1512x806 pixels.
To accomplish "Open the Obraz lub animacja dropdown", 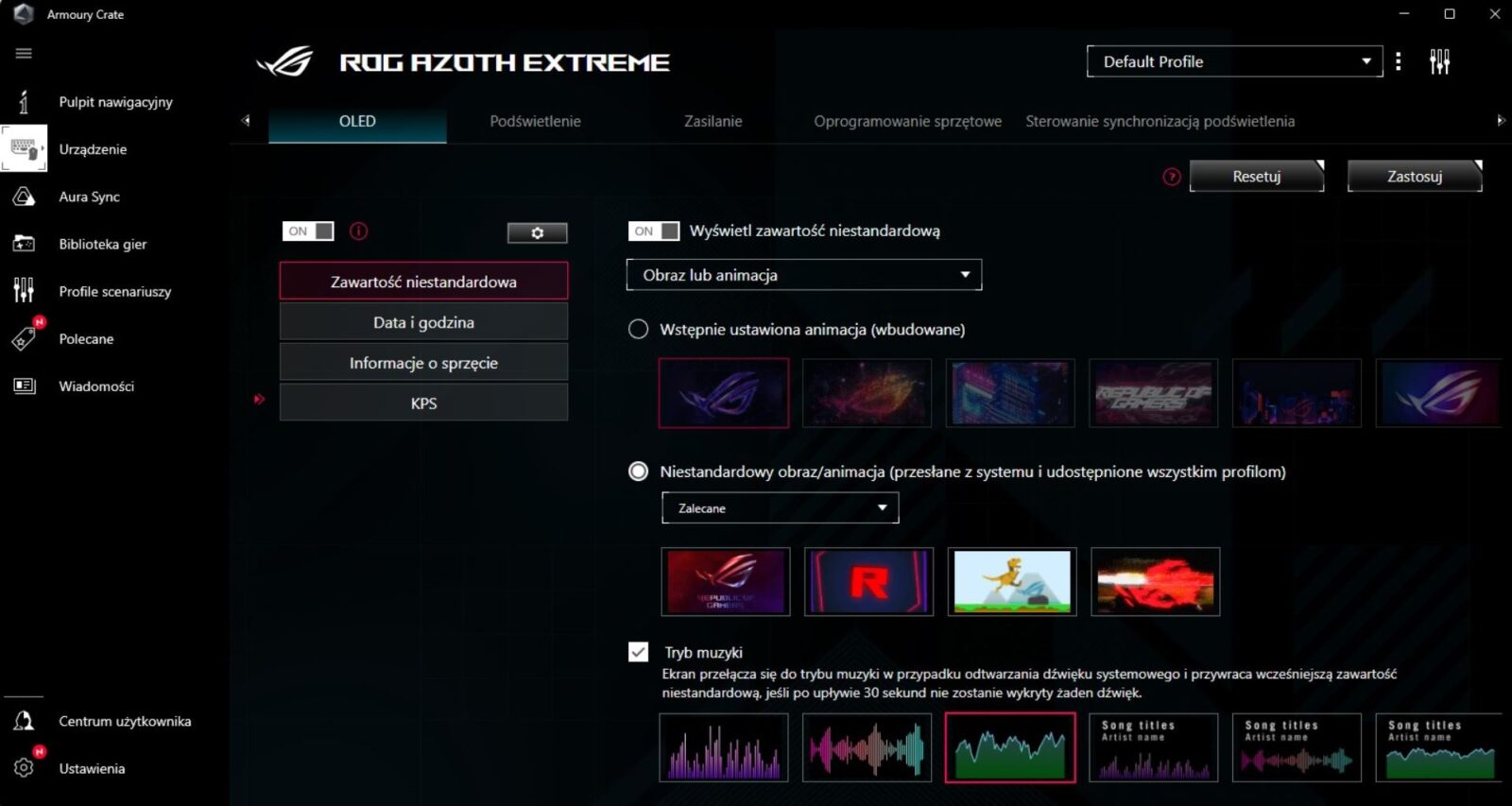I will click(803, 275).
